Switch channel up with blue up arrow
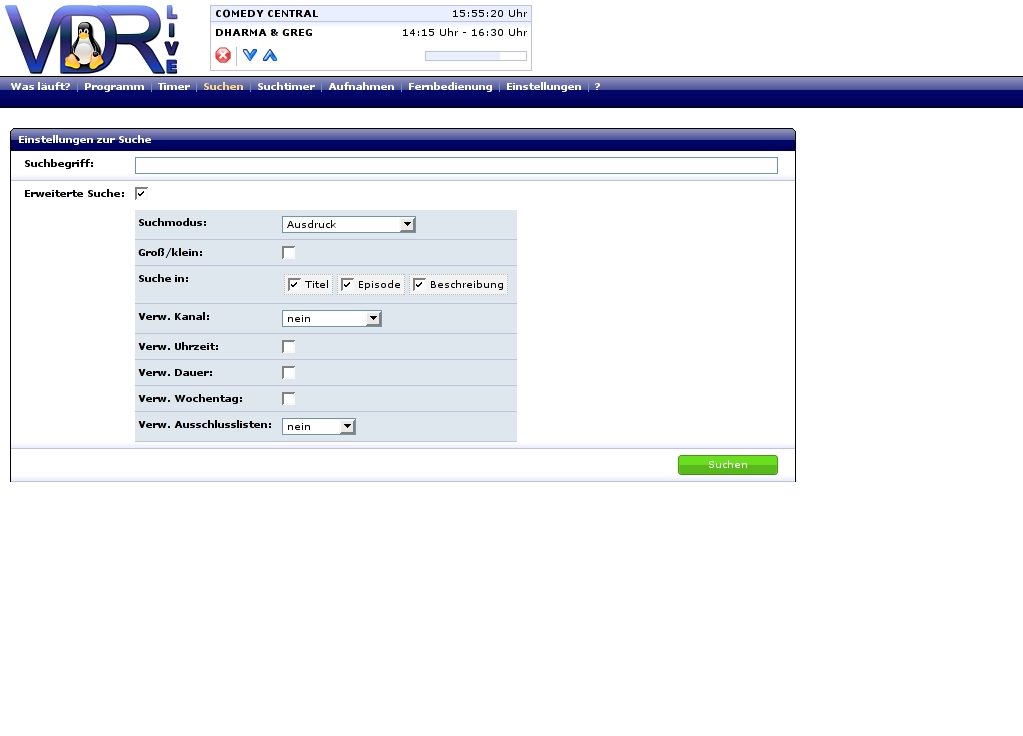1023x736 pixels. 270,55
